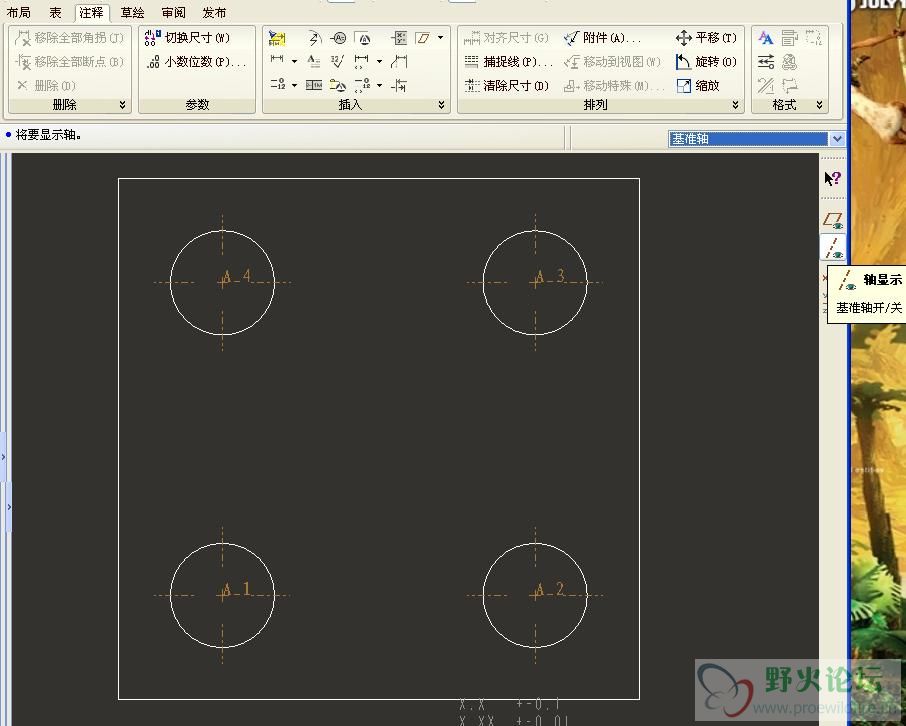
Task: Click the datum plane icon in 插入 group
Action: coord(422,38)
